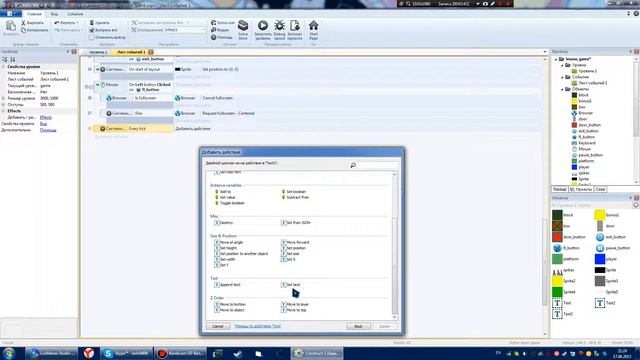Open the Events ribbon tab
Image resolution: width=640 pixels, height=360 pixels.
(x=75, y=14)
